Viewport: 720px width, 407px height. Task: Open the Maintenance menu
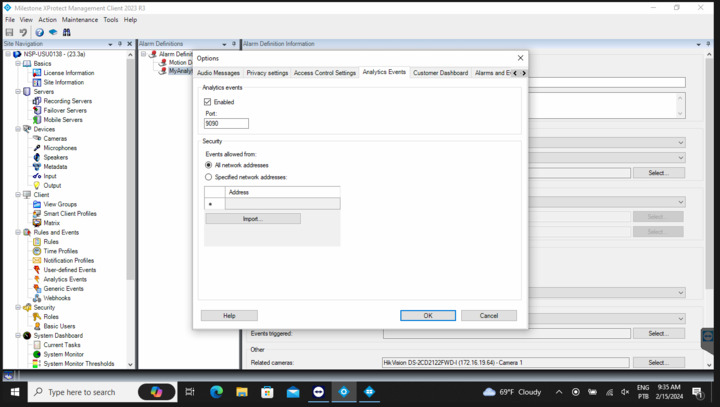pyautogui.click(x=80, y=19)
